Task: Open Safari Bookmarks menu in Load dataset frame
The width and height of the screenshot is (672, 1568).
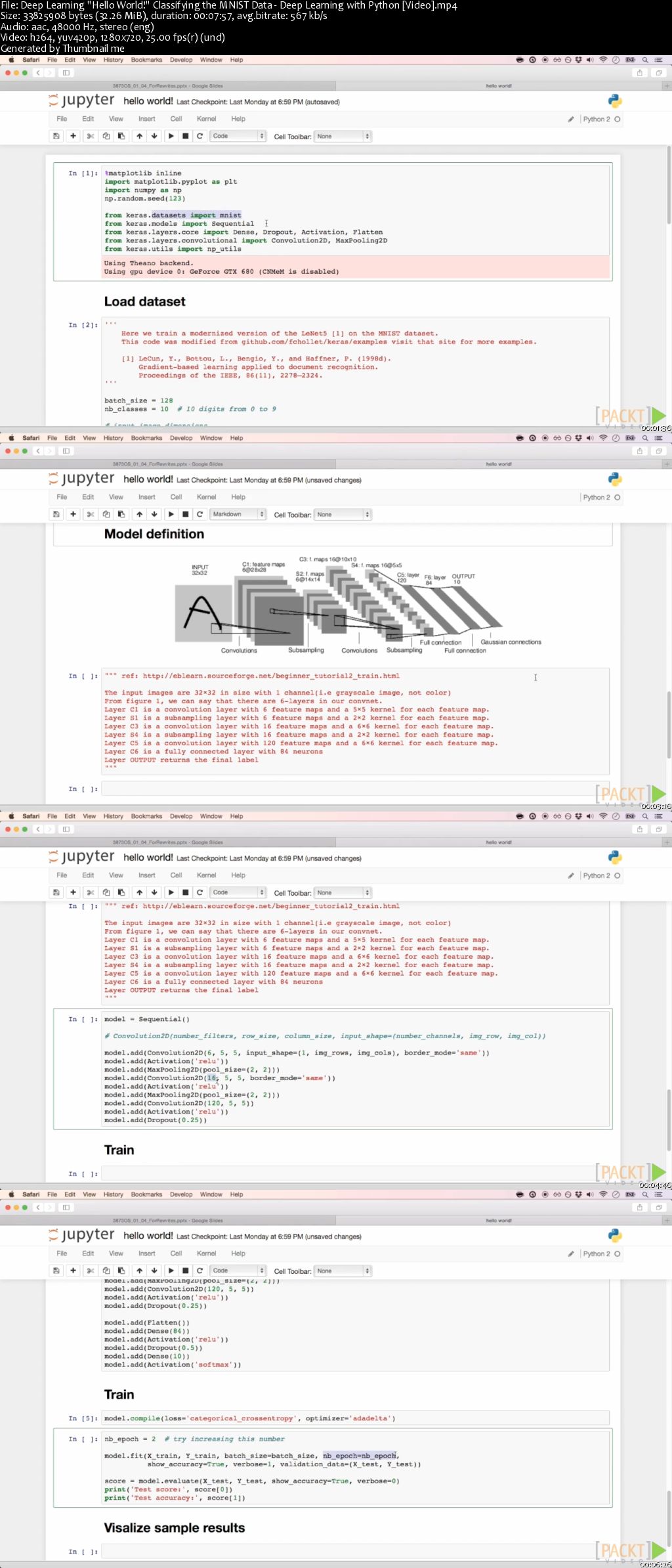Action: (146, 60)
